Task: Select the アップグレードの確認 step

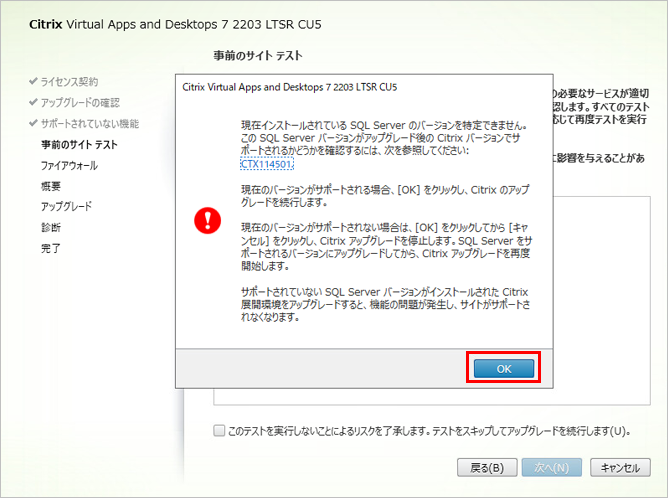Action: 80,103
